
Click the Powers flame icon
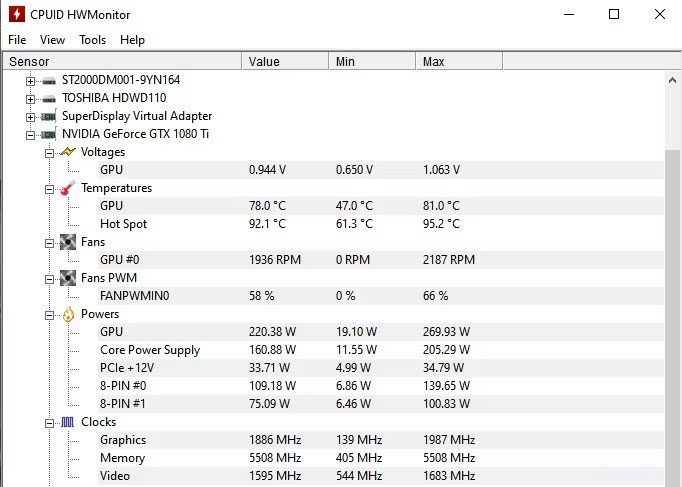click(x=68, y=314)
